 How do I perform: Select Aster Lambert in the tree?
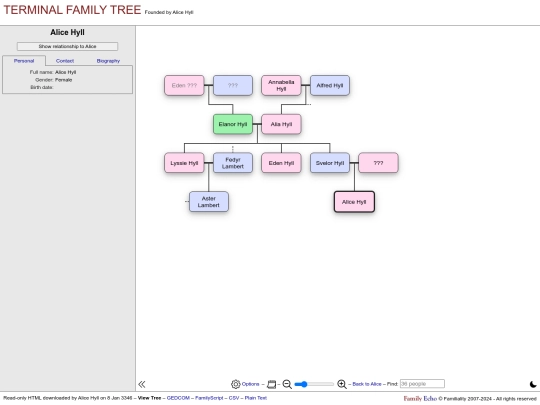pyautogui.click(x=209, y=202)
